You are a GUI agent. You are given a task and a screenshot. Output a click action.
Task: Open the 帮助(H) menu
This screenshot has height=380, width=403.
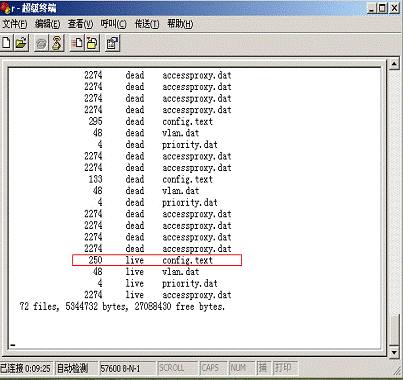pos(180,24)
